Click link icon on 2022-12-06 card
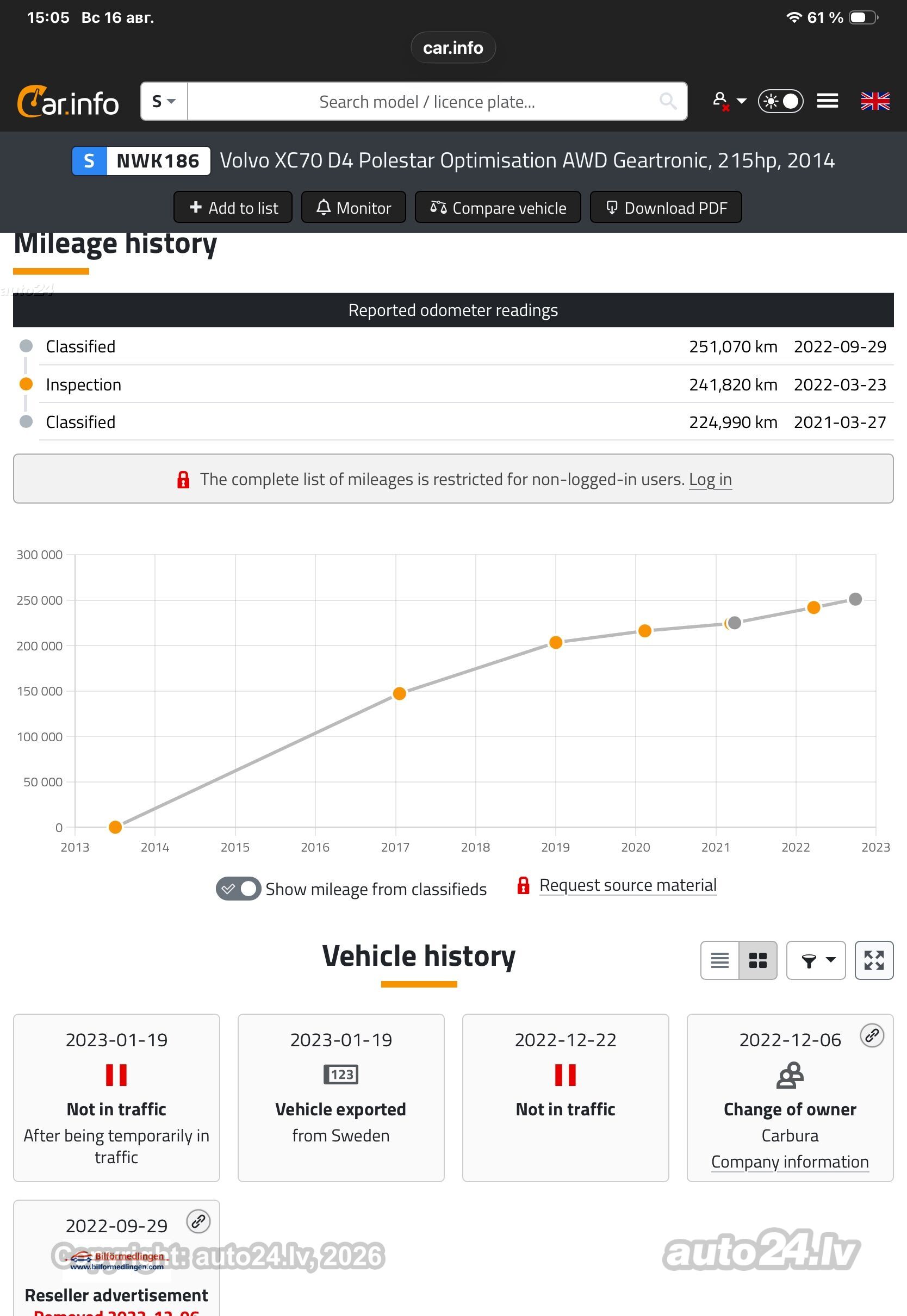 tap(872, 1035)
